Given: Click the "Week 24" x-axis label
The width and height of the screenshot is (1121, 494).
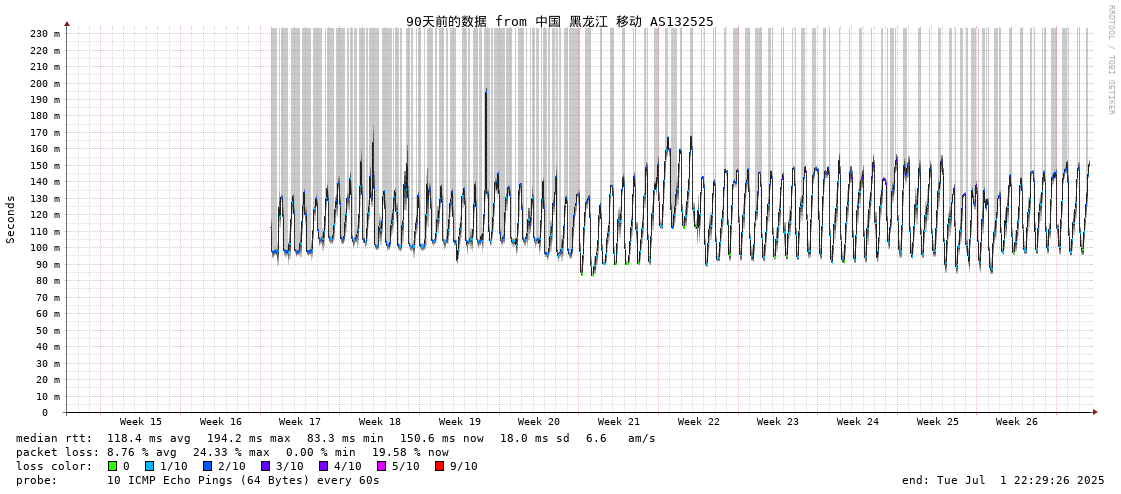Looking at the screenshot, I should pos(858,422).
